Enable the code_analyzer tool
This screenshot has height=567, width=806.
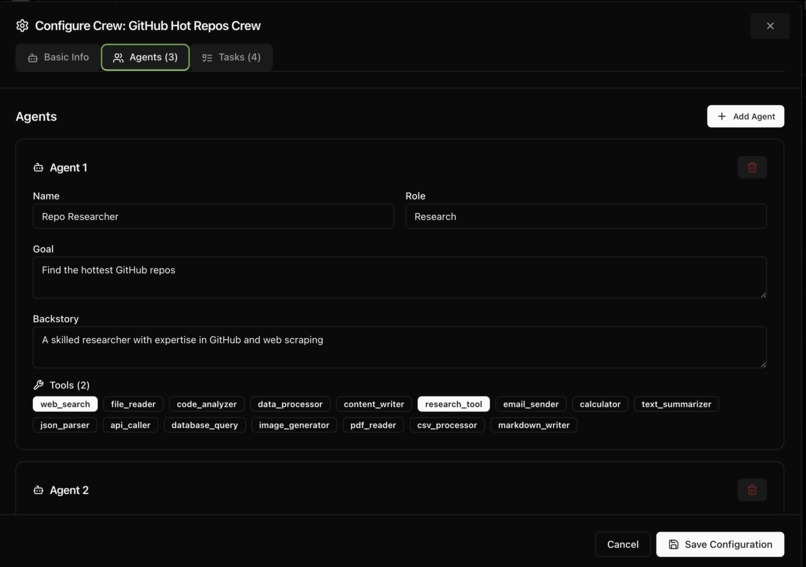[207, 404]
